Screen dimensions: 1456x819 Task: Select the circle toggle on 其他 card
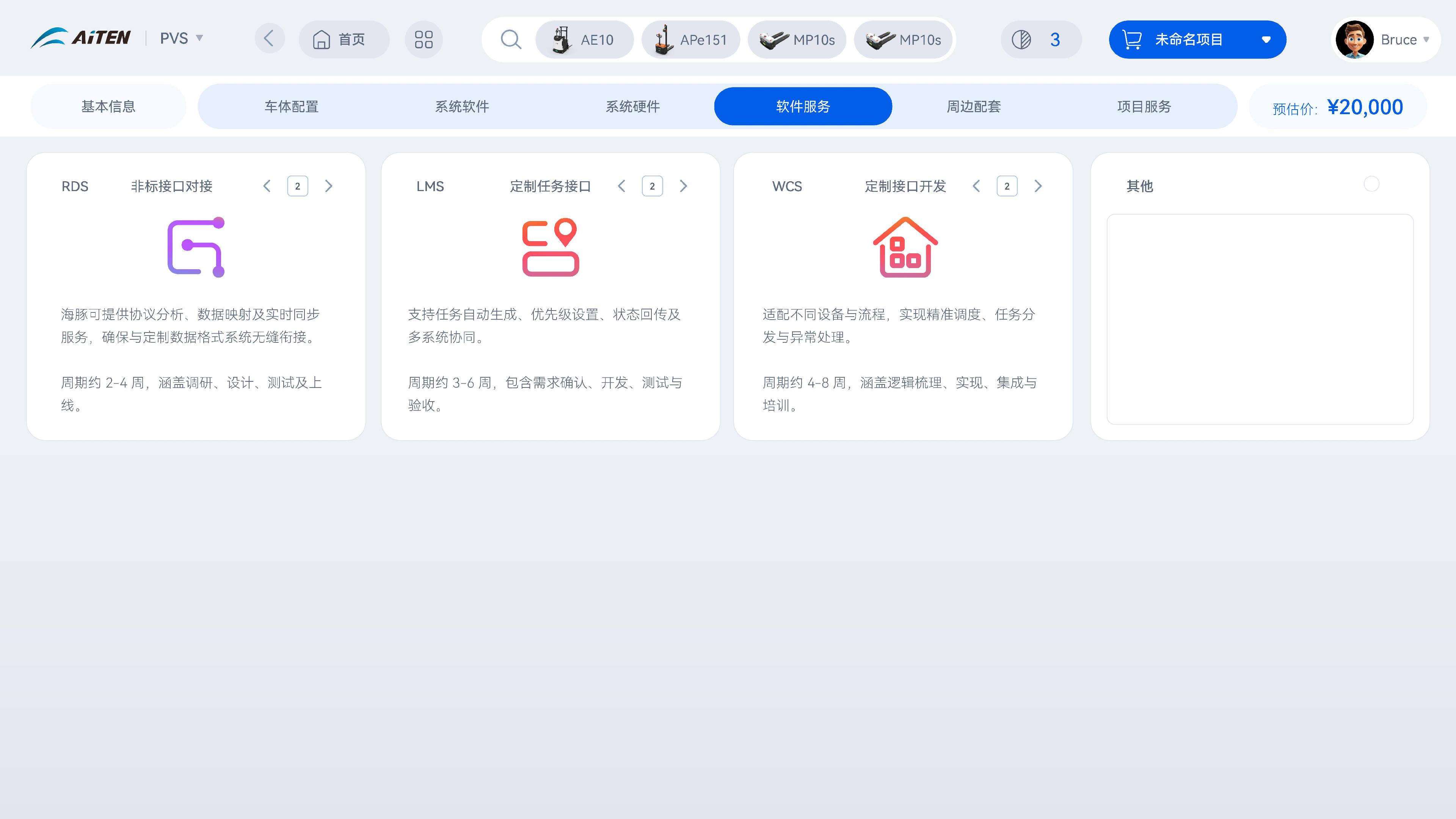[x=1371, y=184]
